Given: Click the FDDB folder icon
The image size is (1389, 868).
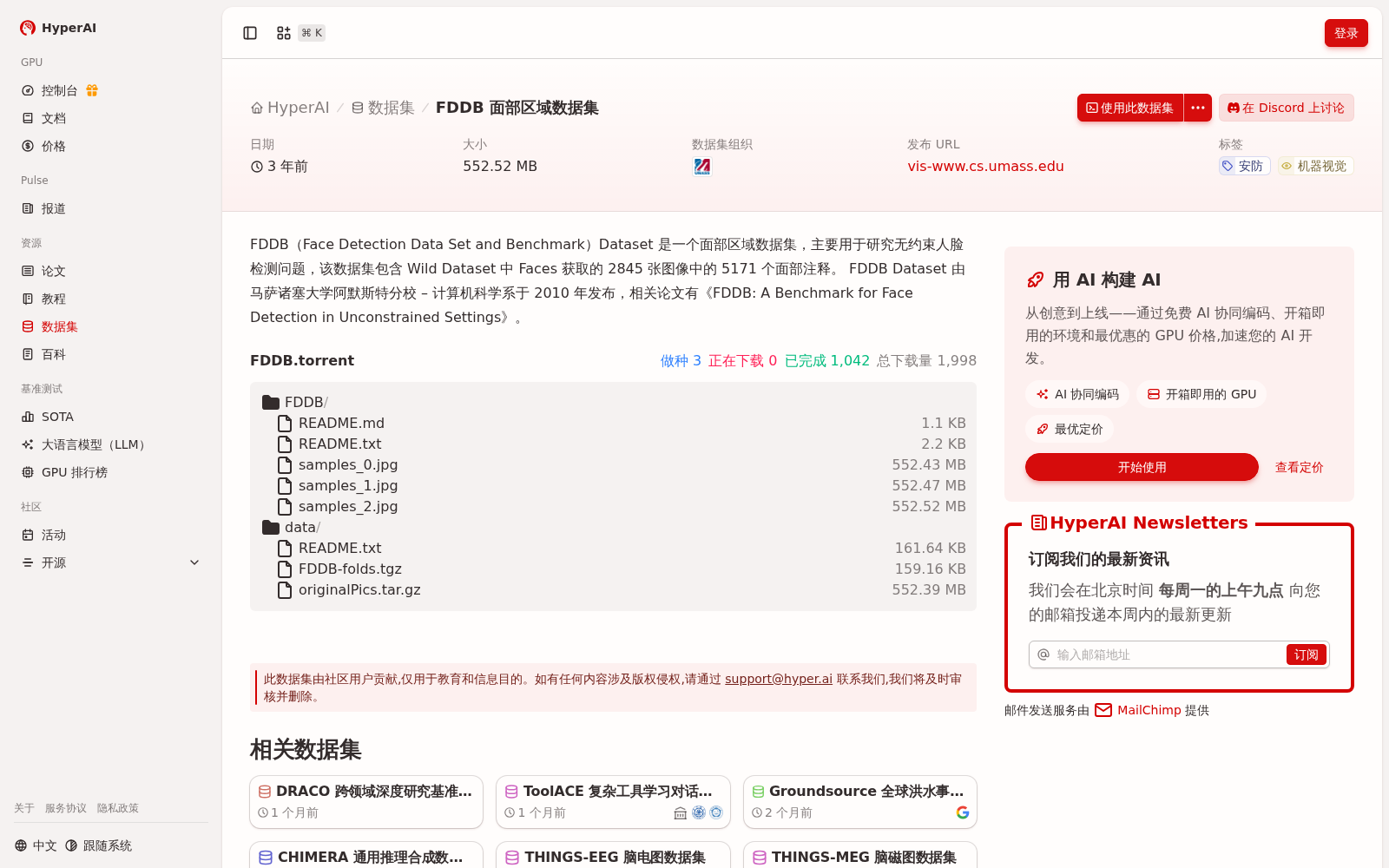Looking at the screenshot, I should click(271, 402).
